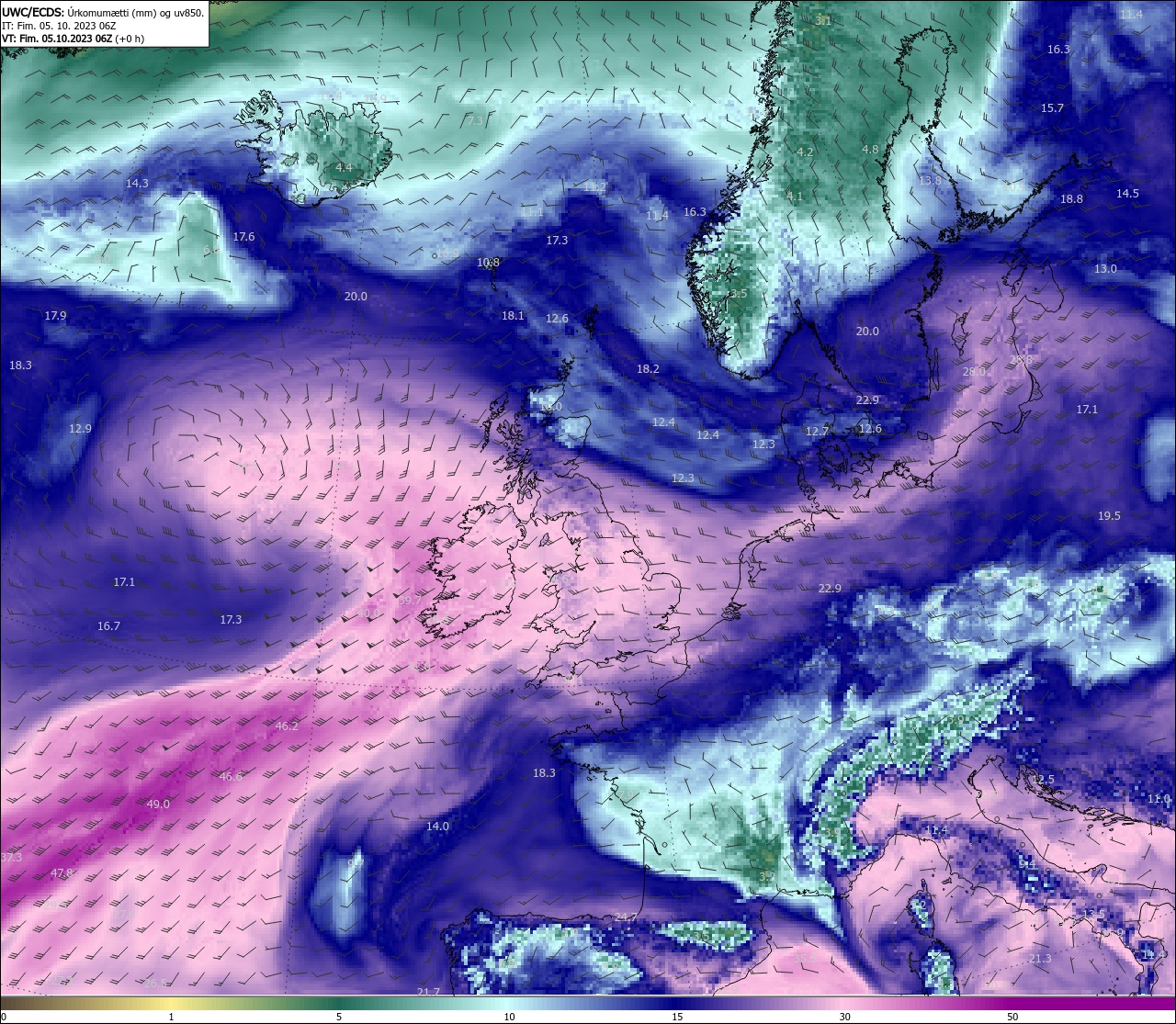This screenshot has height=1024, width=1176.
Task: Click the 14.0 value west of France
Action: 437,827
